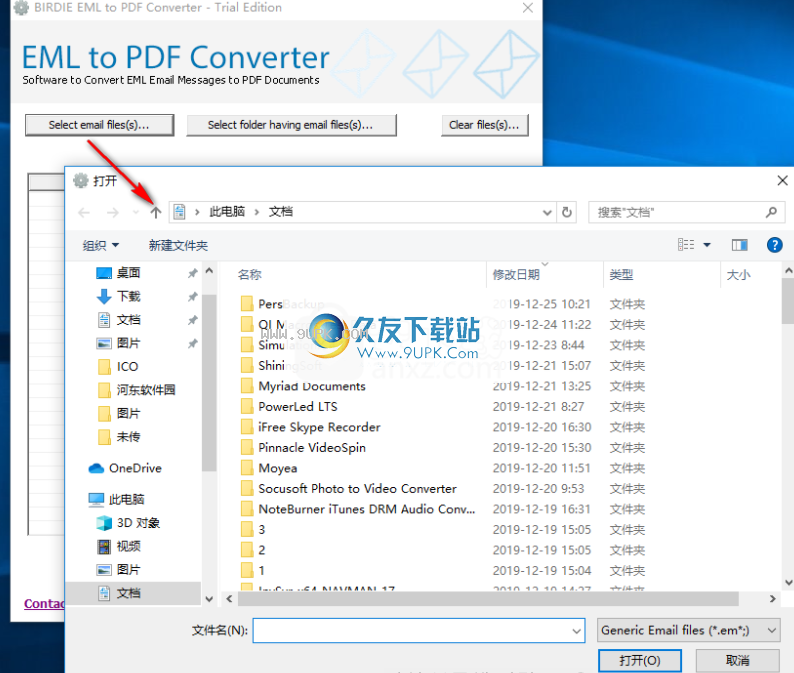This screenshot has height=673, width=794.
Task: Refresh the current folder listing
Action: pos(567,212)
